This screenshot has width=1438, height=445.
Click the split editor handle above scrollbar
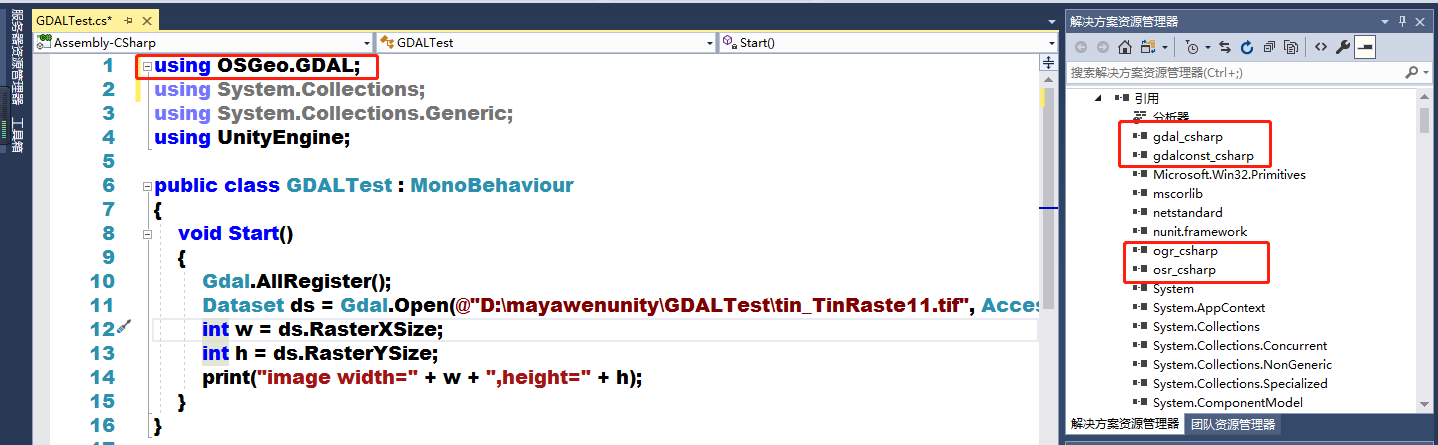tap(1048, 62)
